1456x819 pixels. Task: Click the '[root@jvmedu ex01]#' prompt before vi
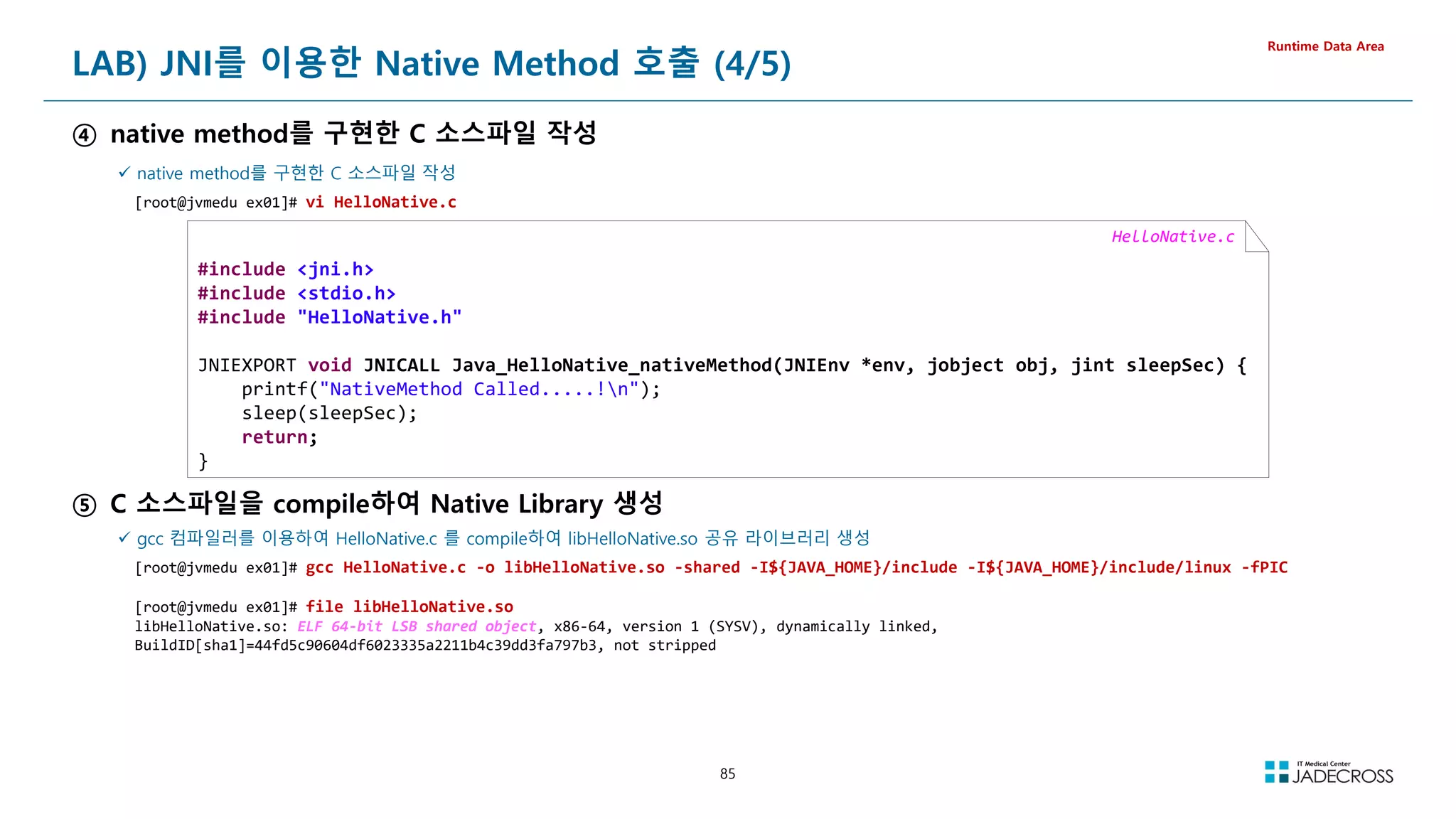click(x=216, y=203)
